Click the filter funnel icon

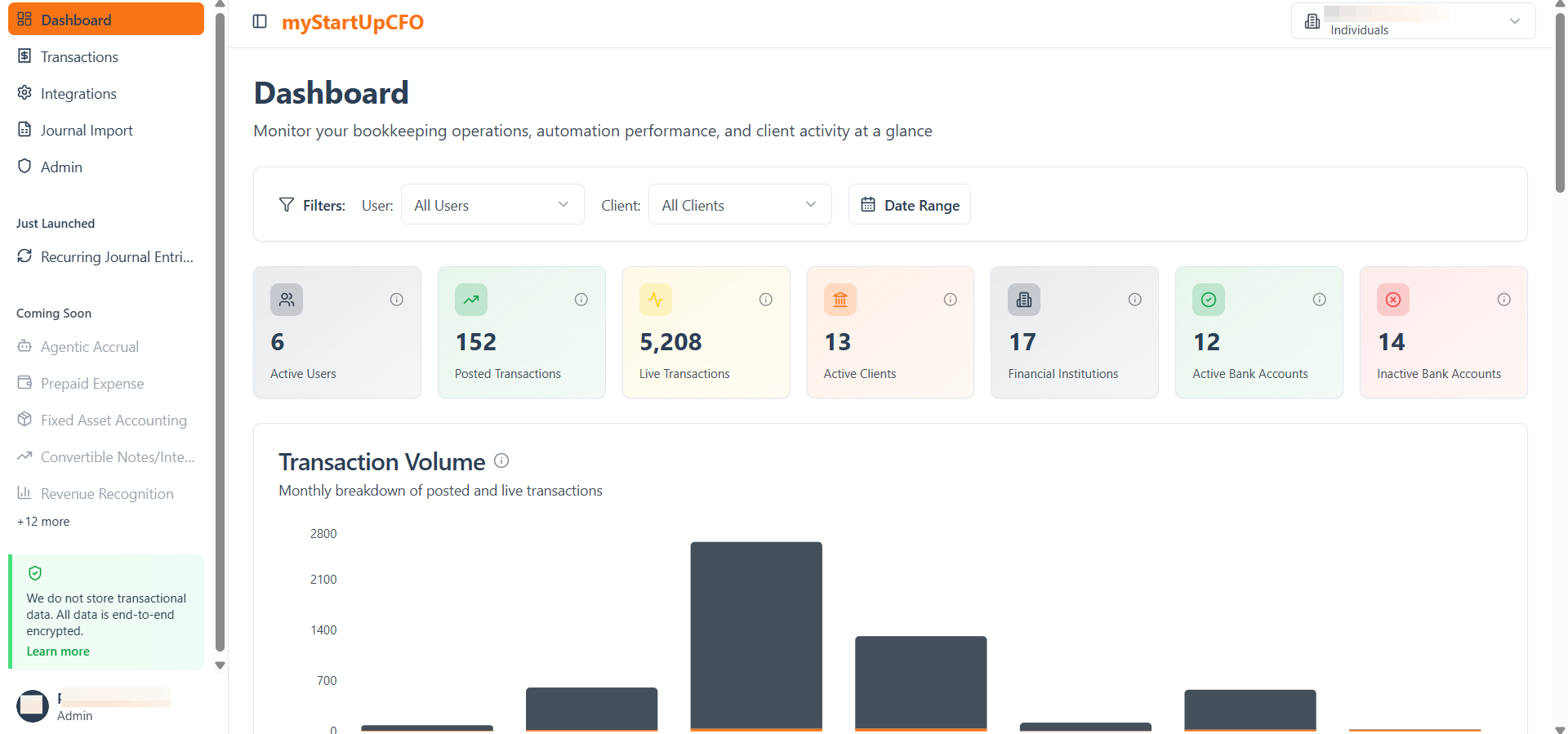click(x=287, y=205)
